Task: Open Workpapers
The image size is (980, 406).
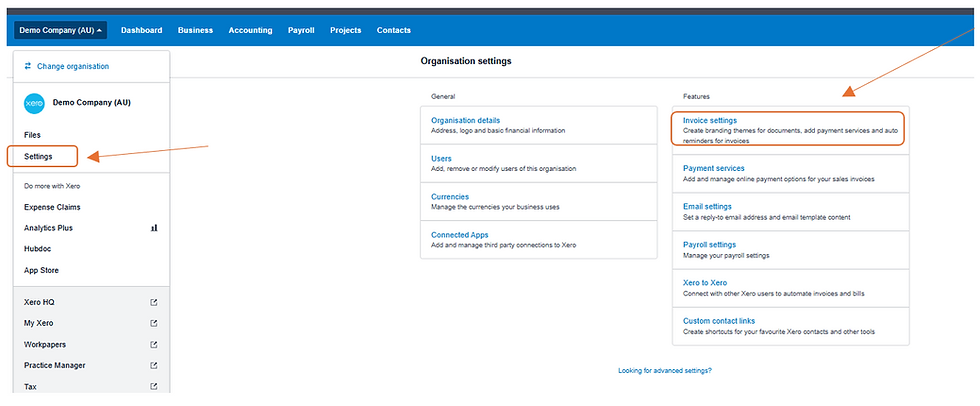Action: point(45,344)
